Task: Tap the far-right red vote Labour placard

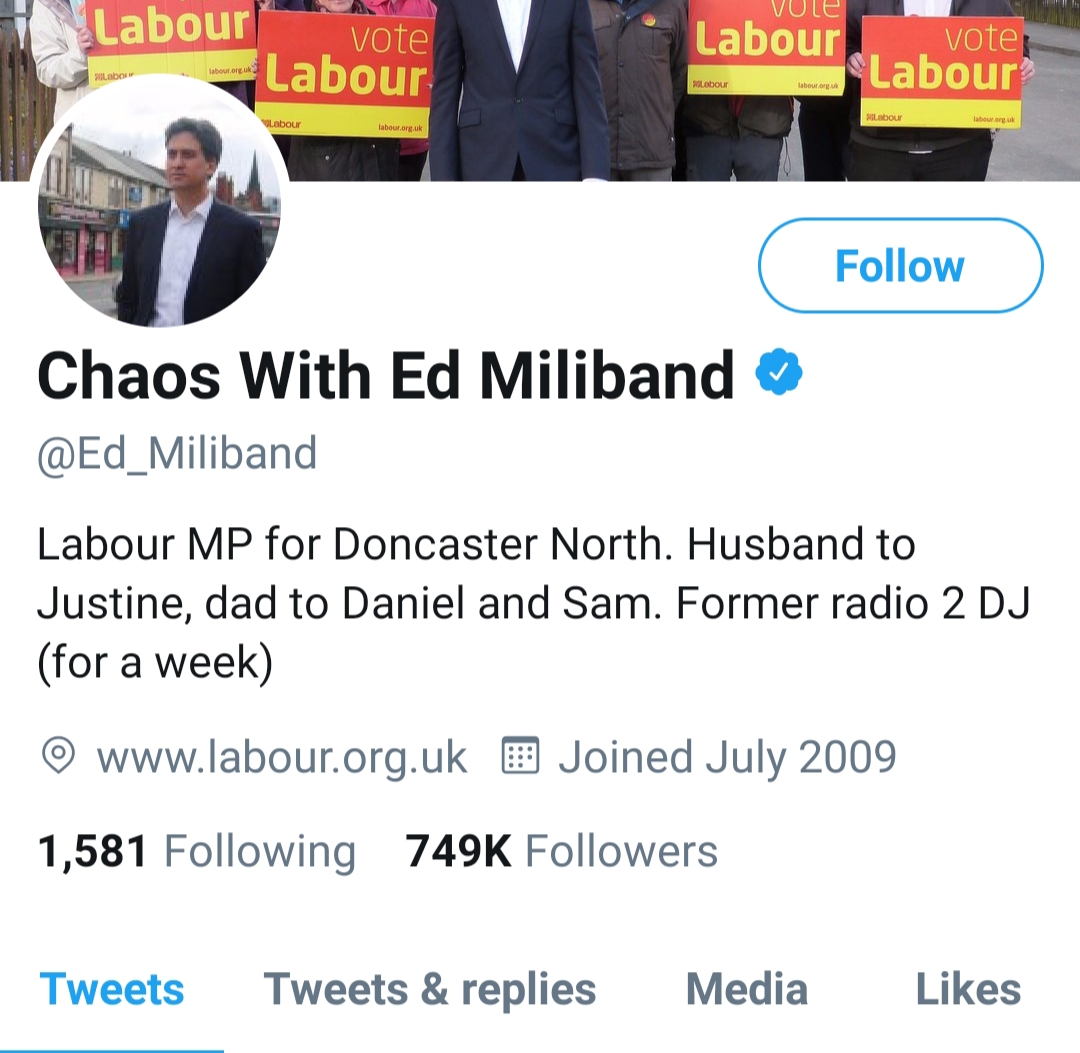Action: click(x=942, y=72)
